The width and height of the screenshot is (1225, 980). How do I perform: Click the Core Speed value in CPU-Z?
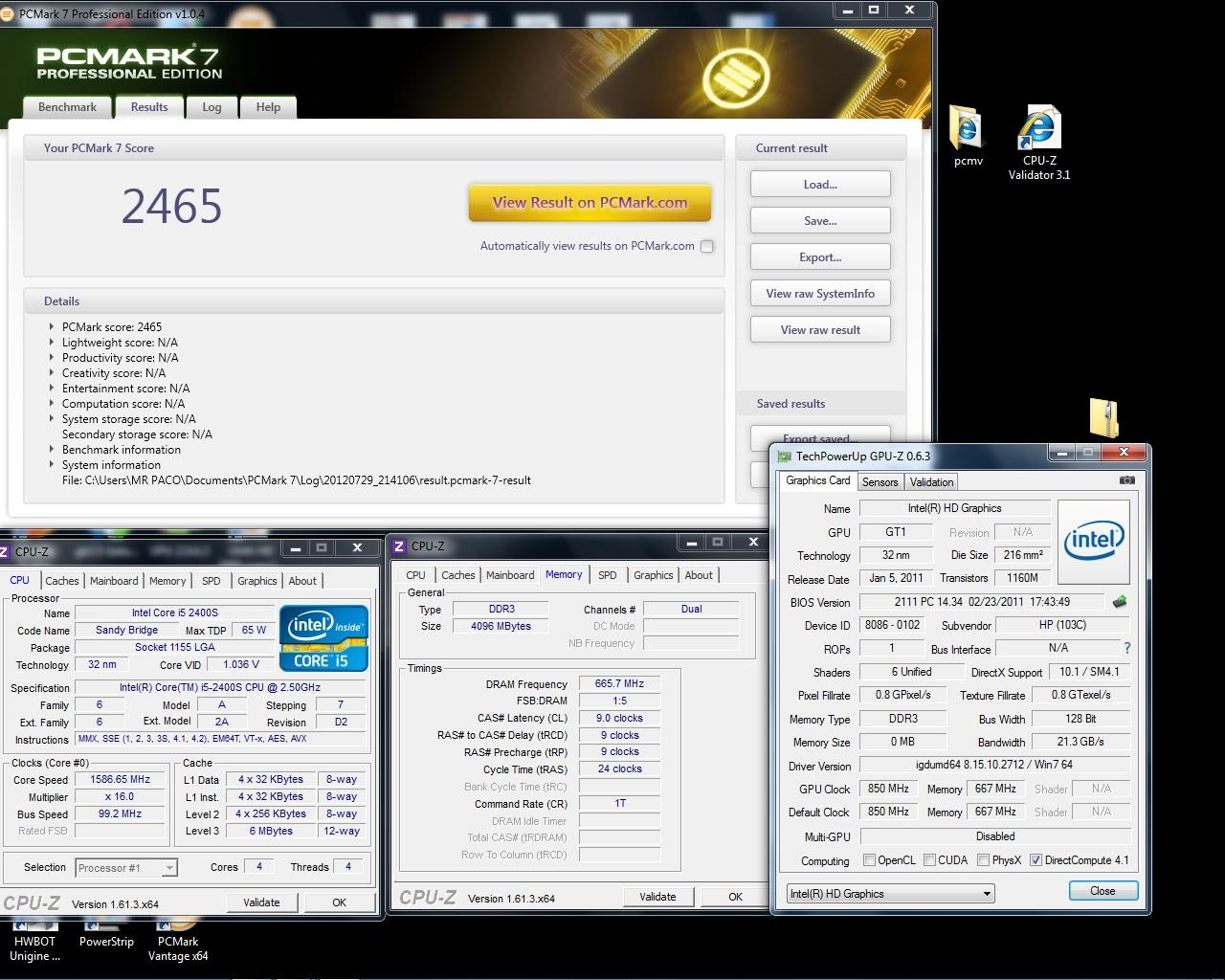coord(120,779)
